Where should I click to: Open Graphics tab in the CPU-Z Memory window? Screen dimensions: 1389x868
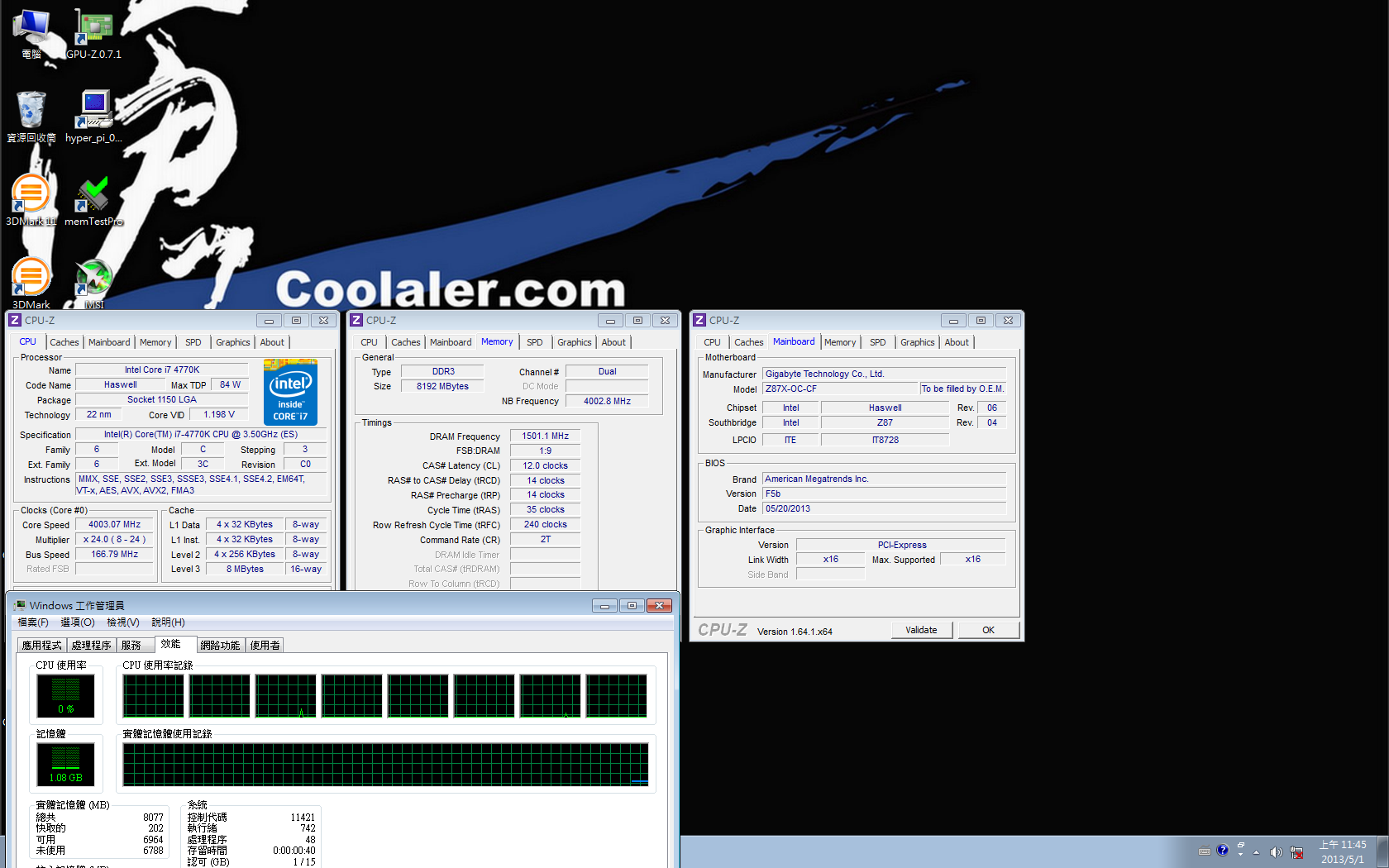click(575, 342)
